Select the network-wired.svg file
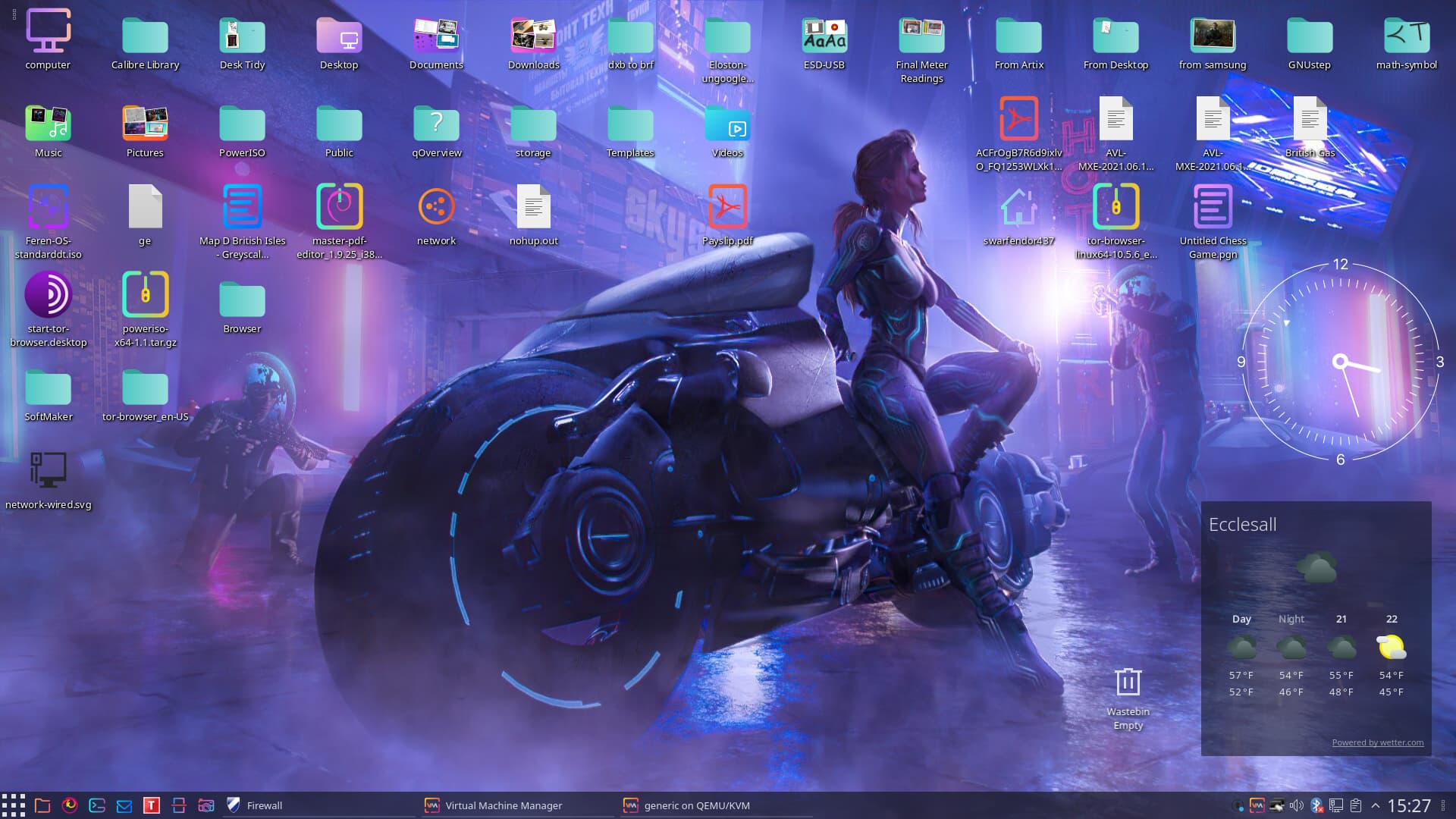 point(49,480)
